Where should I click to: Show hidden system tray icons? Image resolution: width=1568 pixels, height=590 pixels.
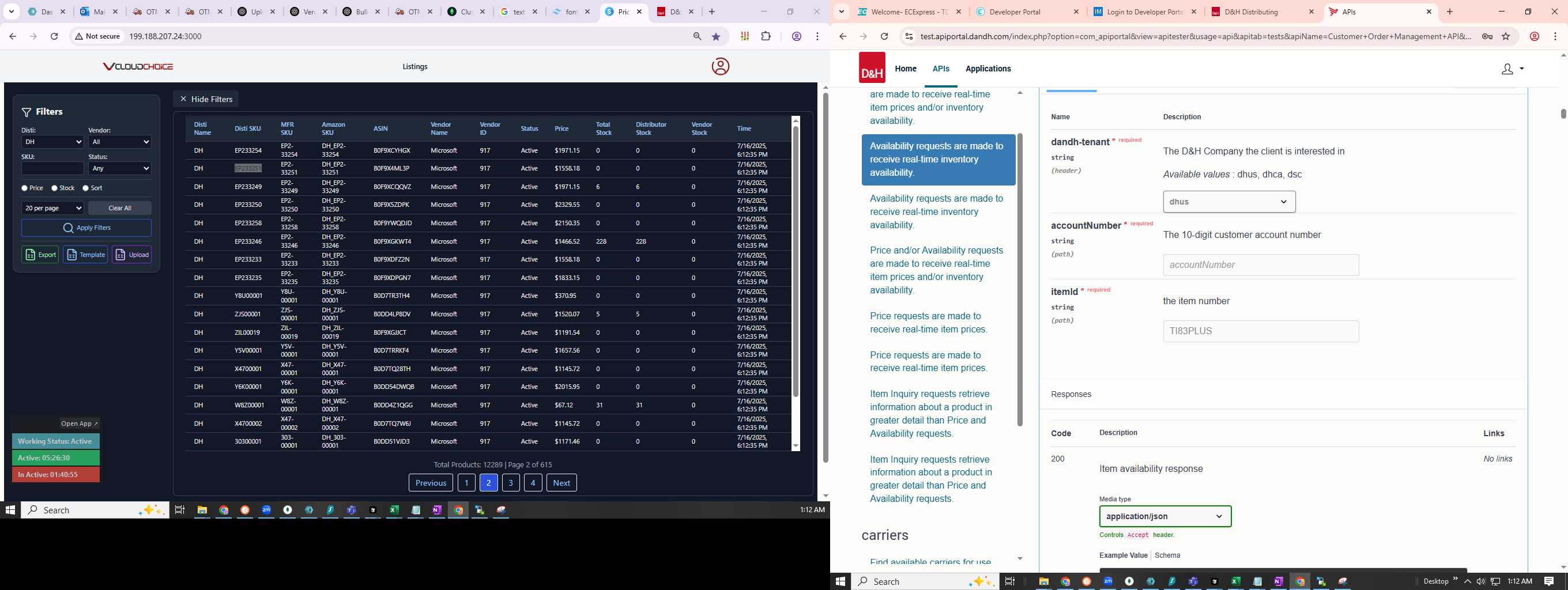(x=1467, y=581)
